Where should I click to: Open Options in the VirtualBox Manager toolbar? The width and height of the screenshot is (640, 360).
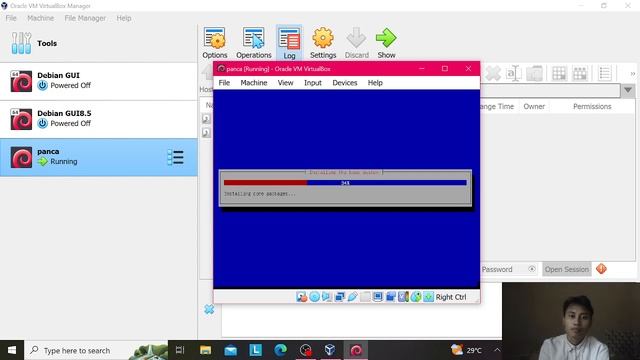pos(215,42)
